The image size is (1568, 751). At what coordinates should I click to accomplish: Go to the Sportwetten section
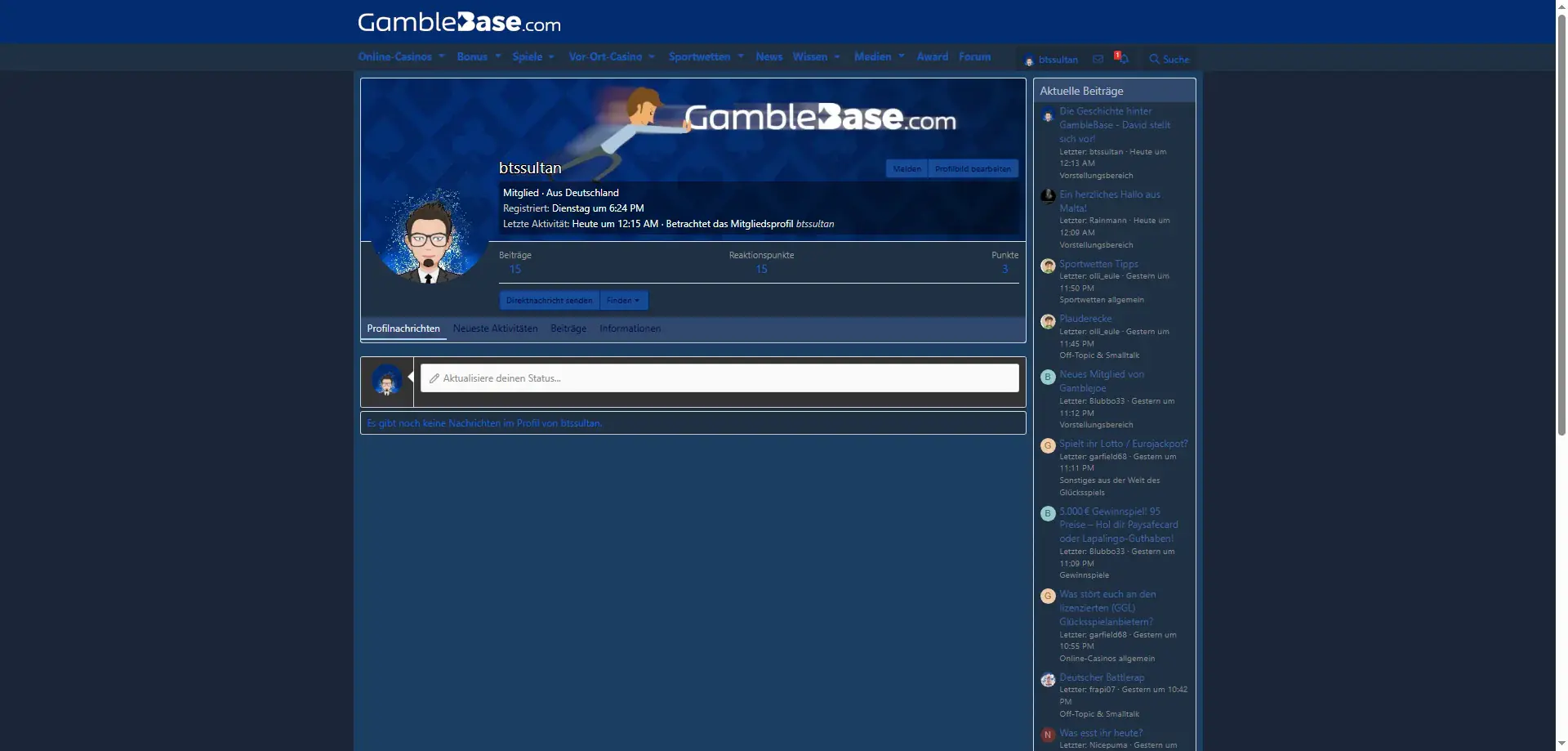pyautogui.click(x=699, y=56)
